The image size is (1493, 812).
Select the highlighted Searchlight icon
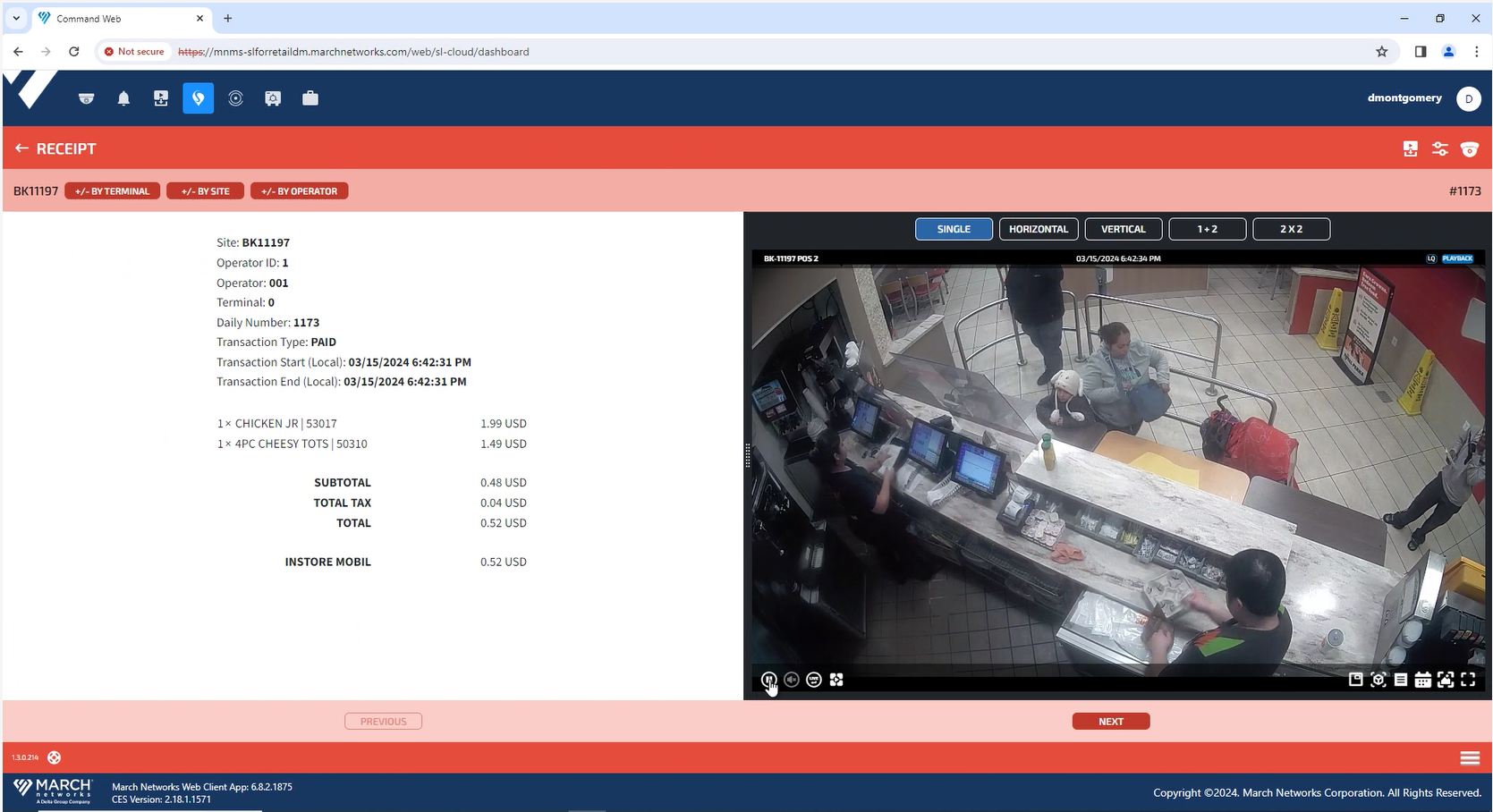(199, 98)
